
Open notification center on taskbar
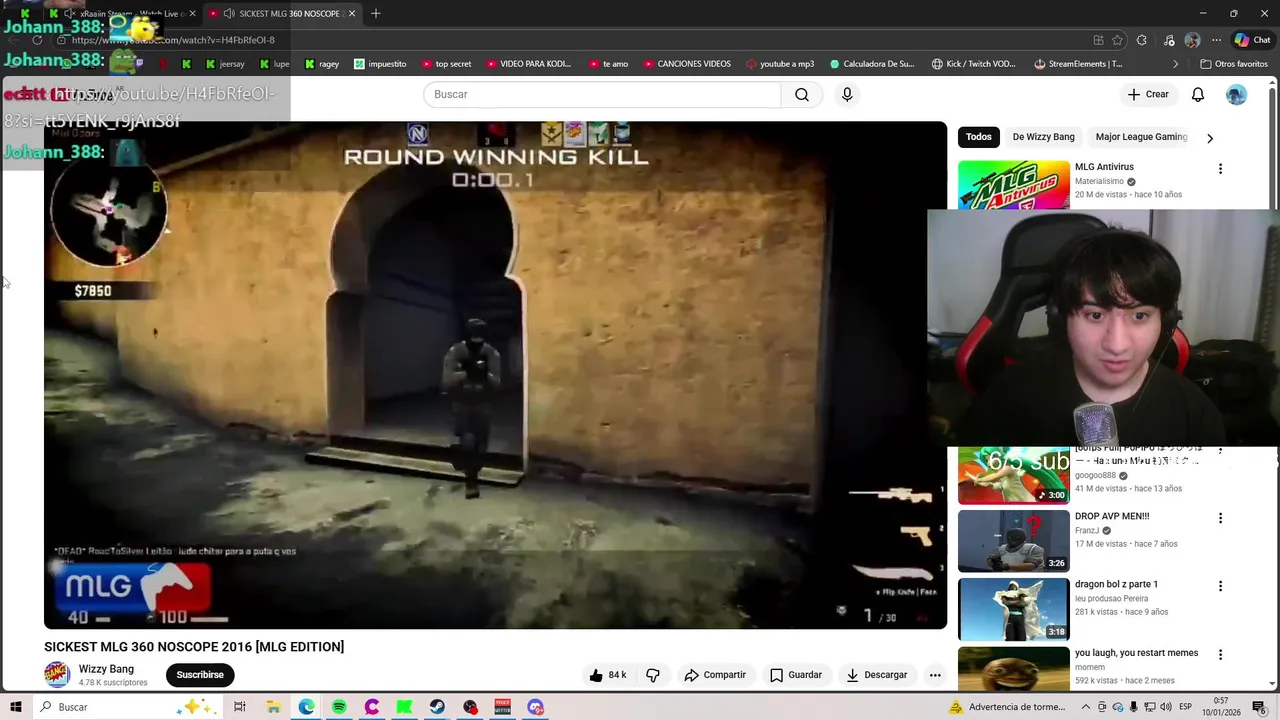pyautogui.click(x=1259, y=707)
